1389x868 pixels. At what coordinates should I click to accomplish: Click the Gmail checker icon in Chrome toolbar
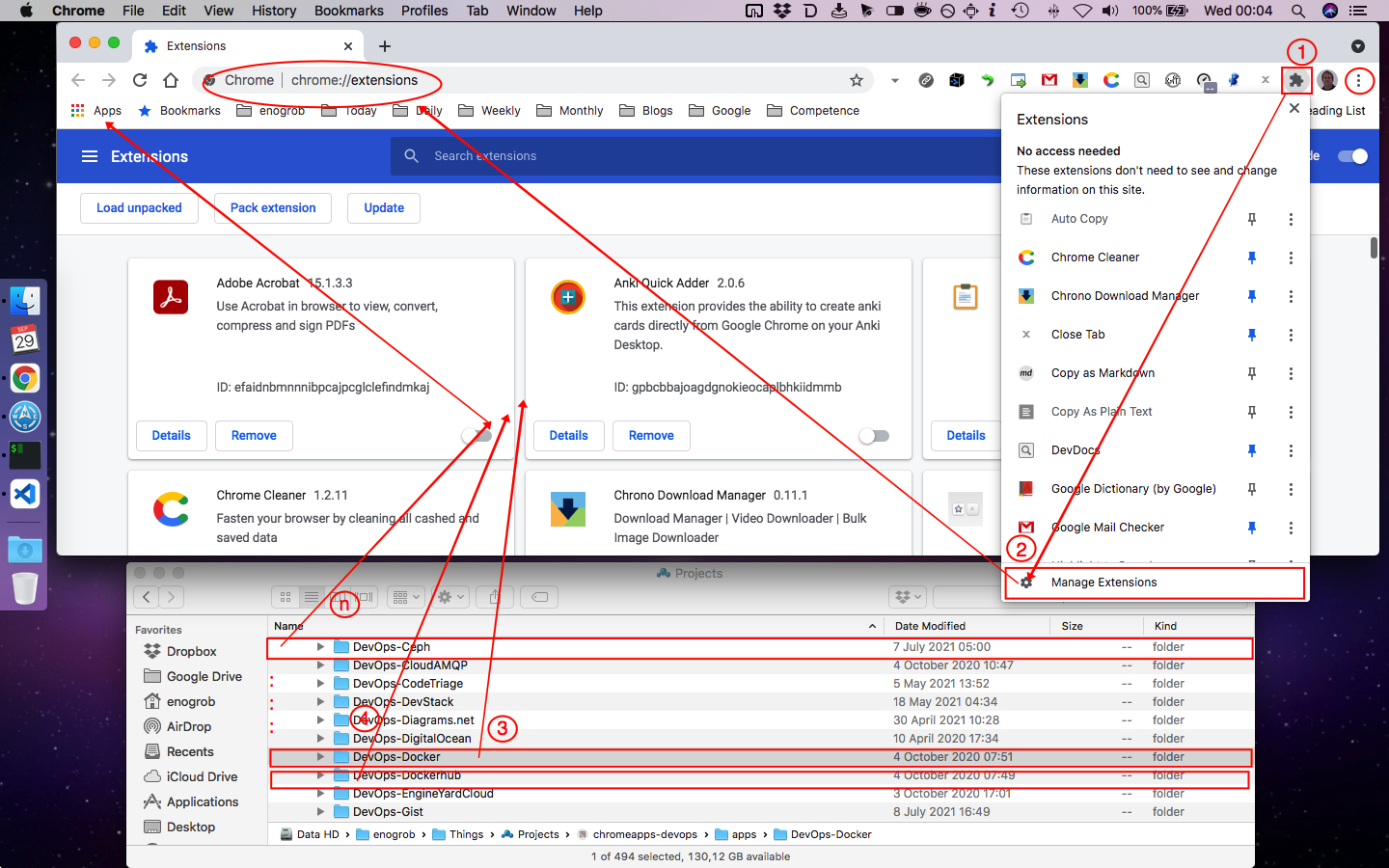tap(1049, 80)
